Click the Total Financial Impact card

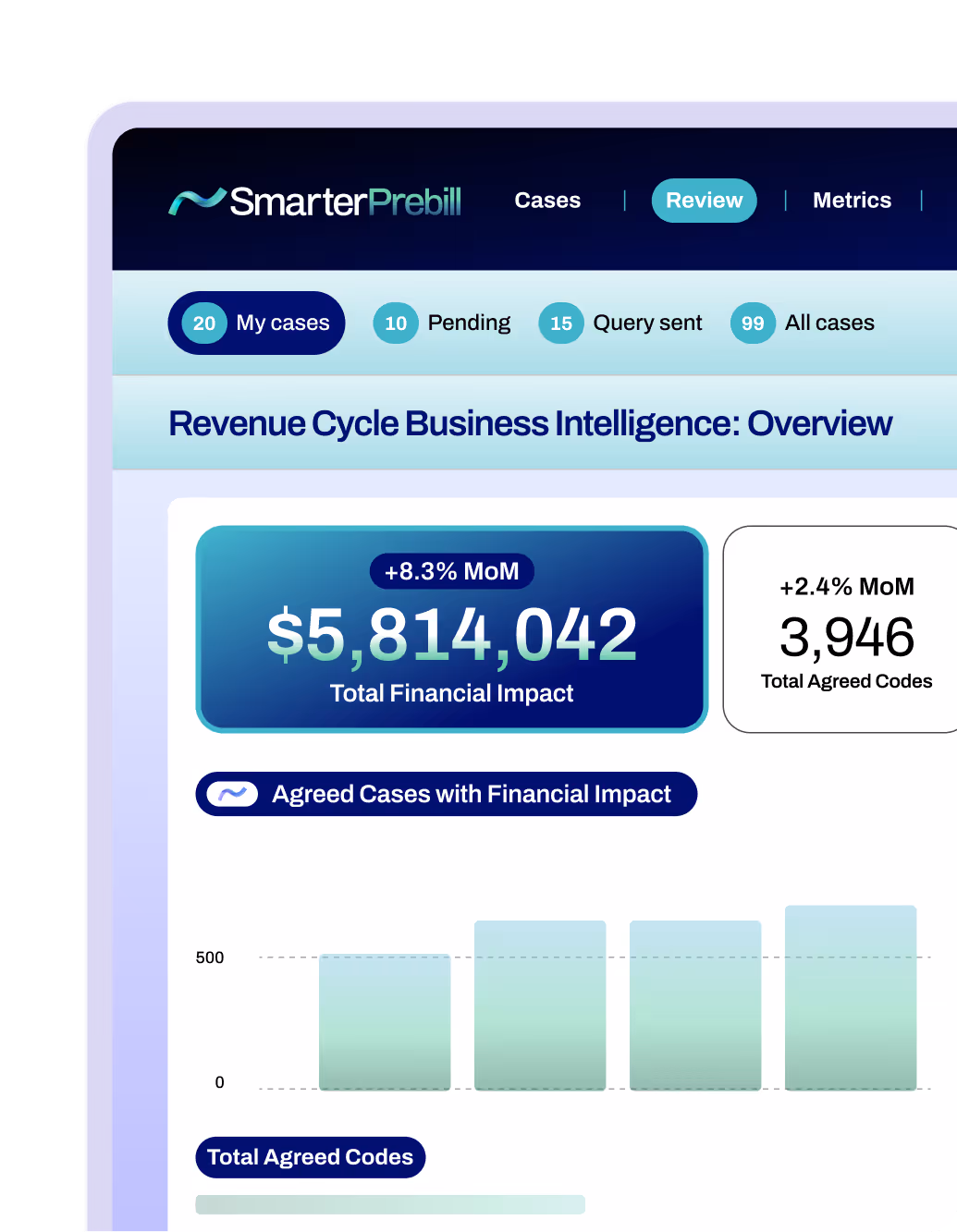point(452,629)
